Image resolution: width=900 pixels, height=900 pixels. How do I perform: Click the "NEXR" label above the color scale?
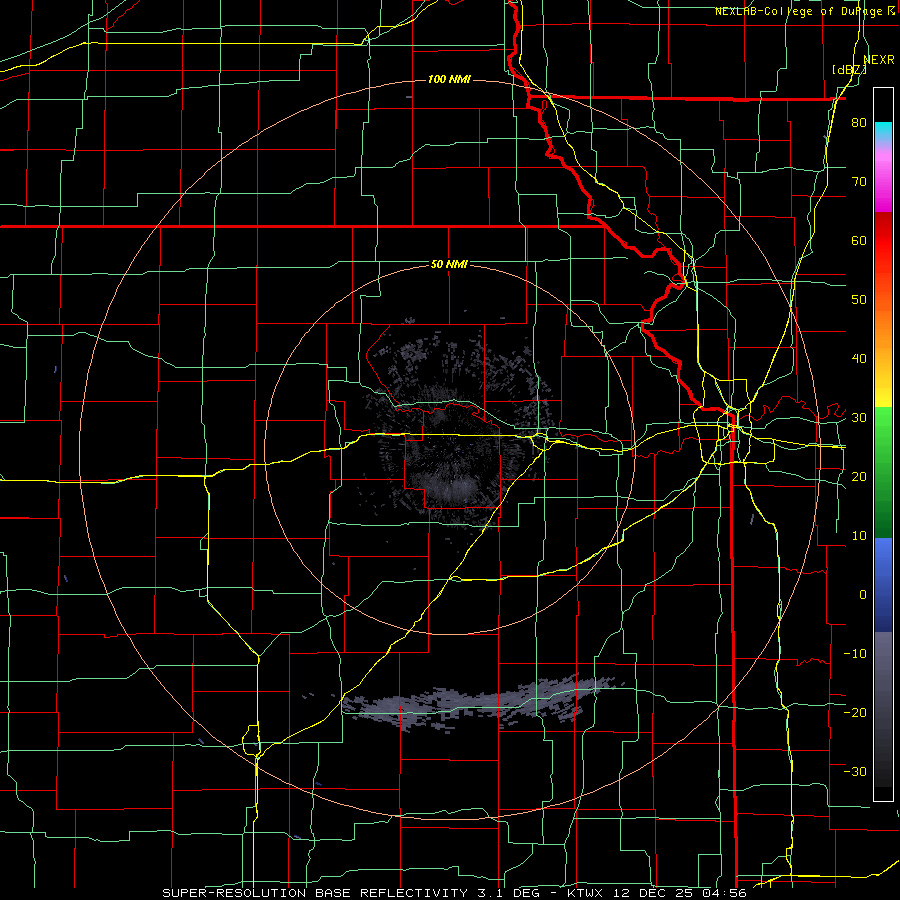[879, 60]
